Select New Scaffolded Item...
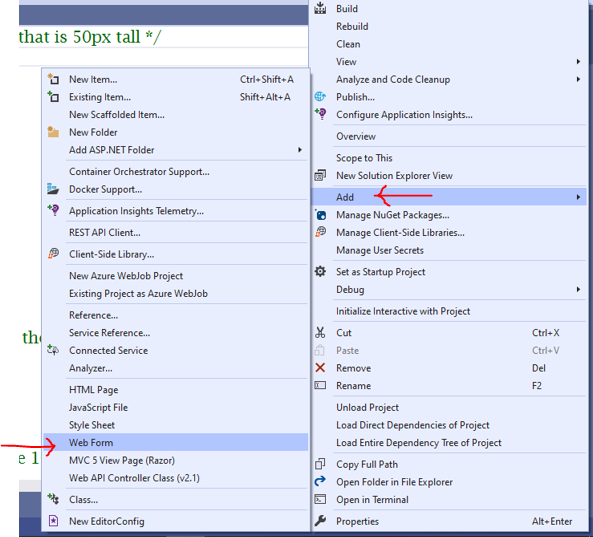The image size is (593, 537). tap(175, 115)
